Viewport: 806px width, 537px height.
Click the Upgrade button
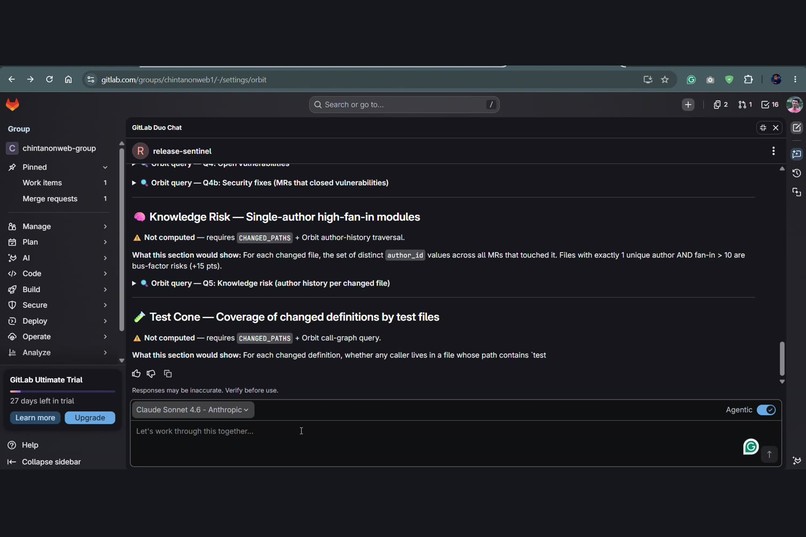[x=90, y=418]
